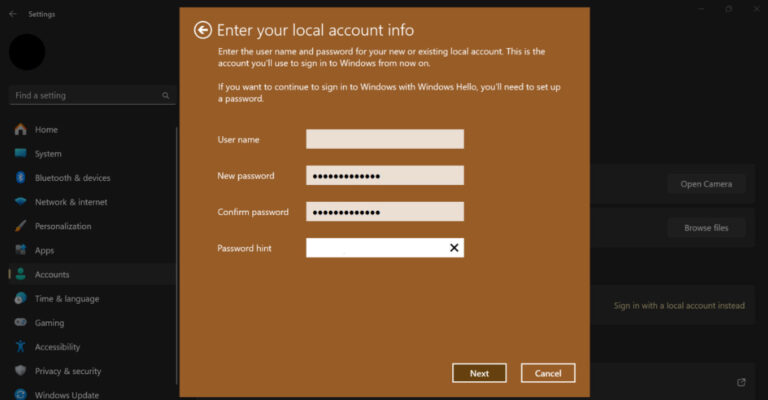Click the Accounts person icon
The image size is (768, 400).
tap(21, 274)
